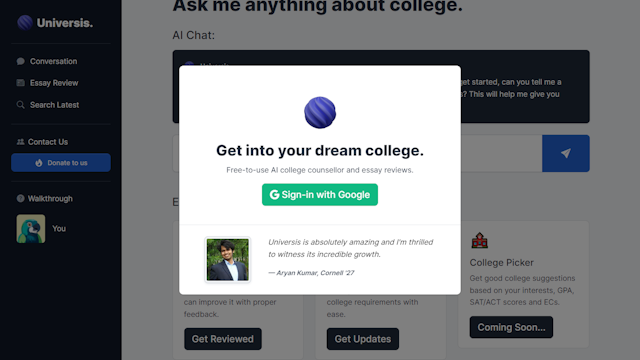
Task: Open the Conversation chat bubble icon
Action: (20, 61)
